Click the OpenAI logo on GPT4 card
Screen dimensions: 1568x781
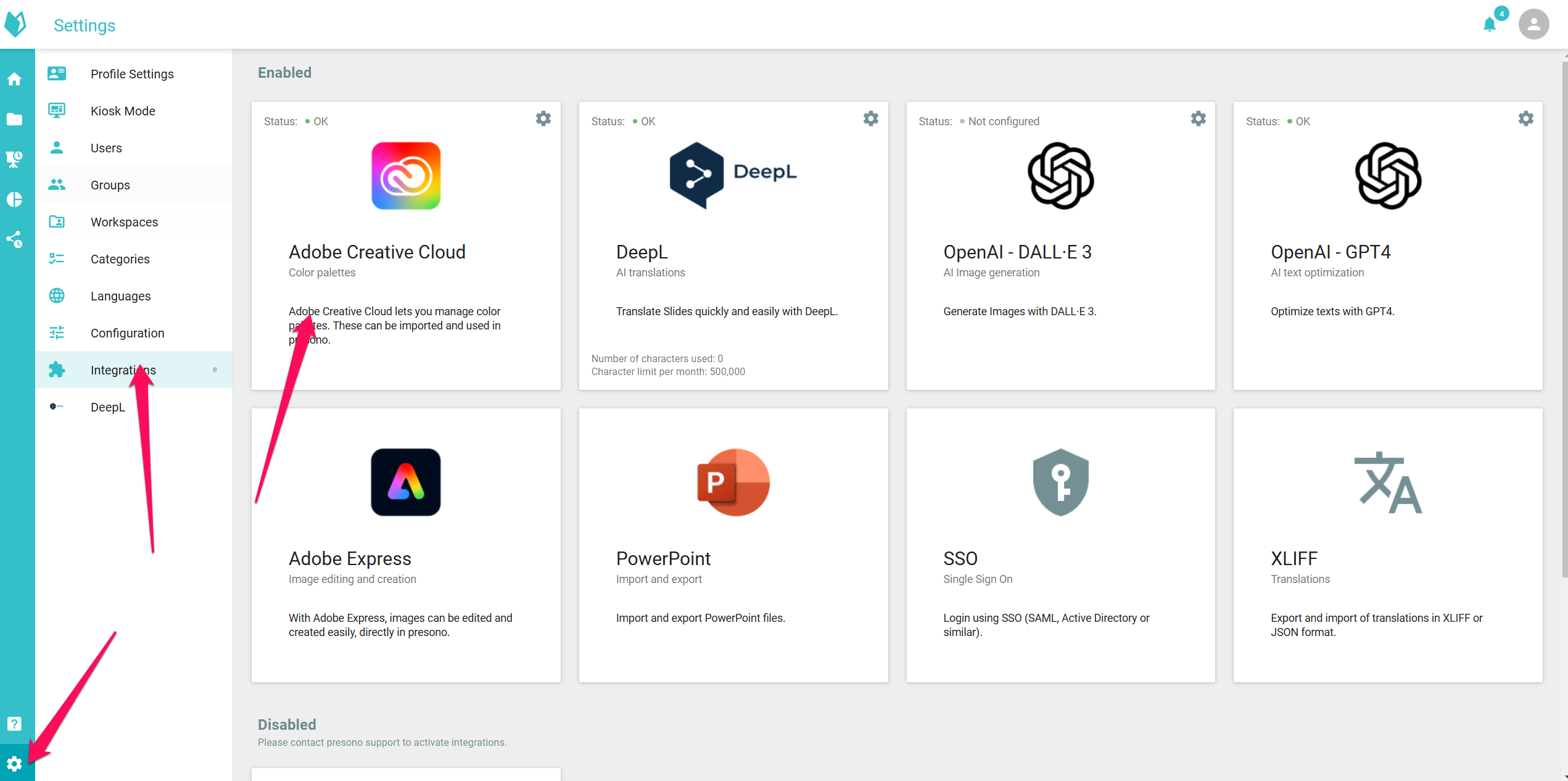(1389, 176)
